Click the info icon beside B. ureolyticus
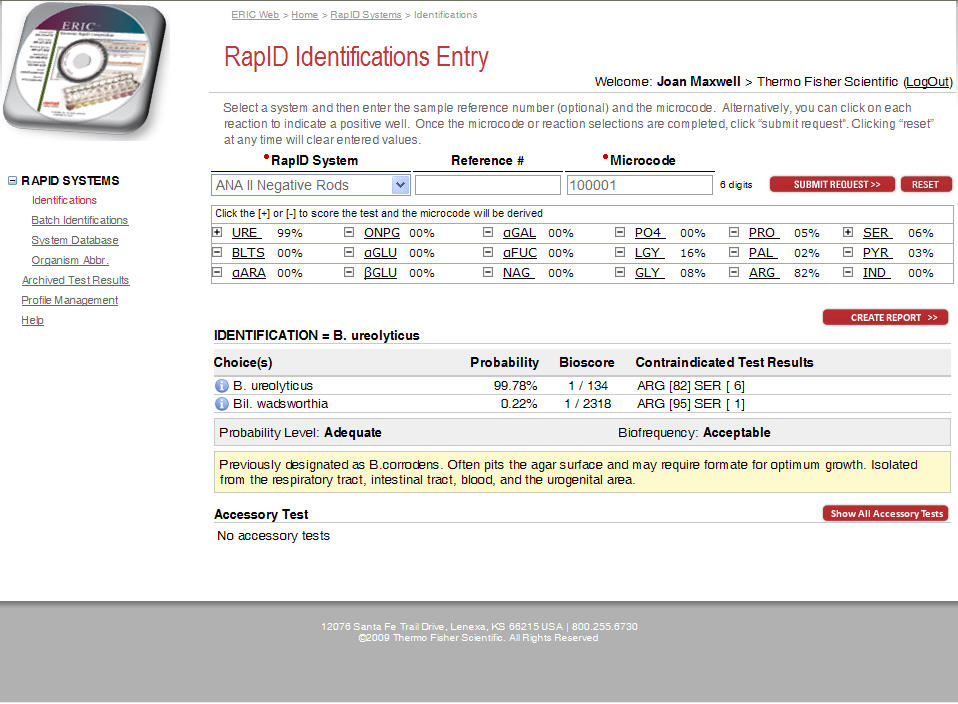This screenshot has height=704, width=958. 221,386
